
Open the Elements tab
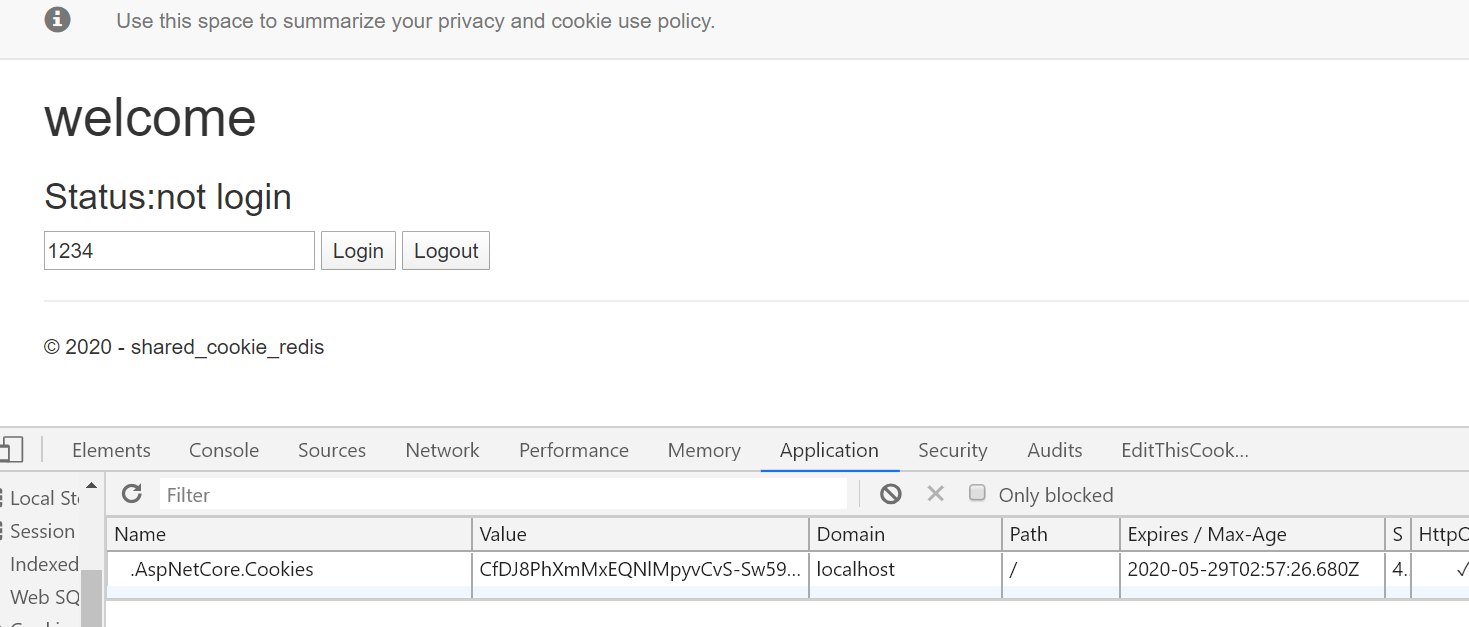coord(111,450)
